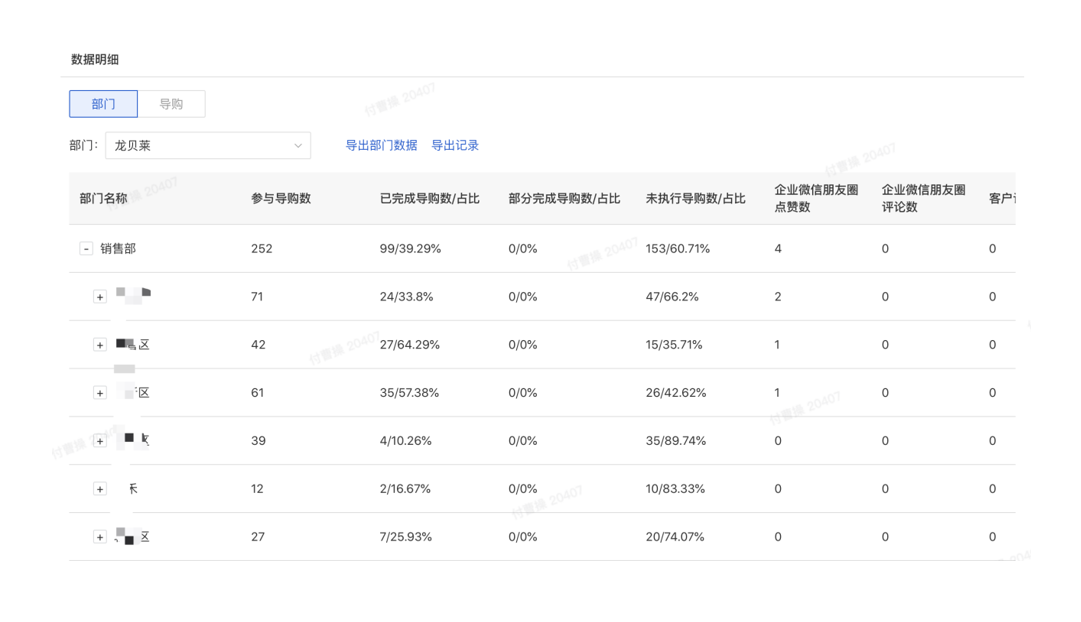Screen dimensions: 1081x622
Task: Expand the sub-department row with 12 participants
Action: 99,488
